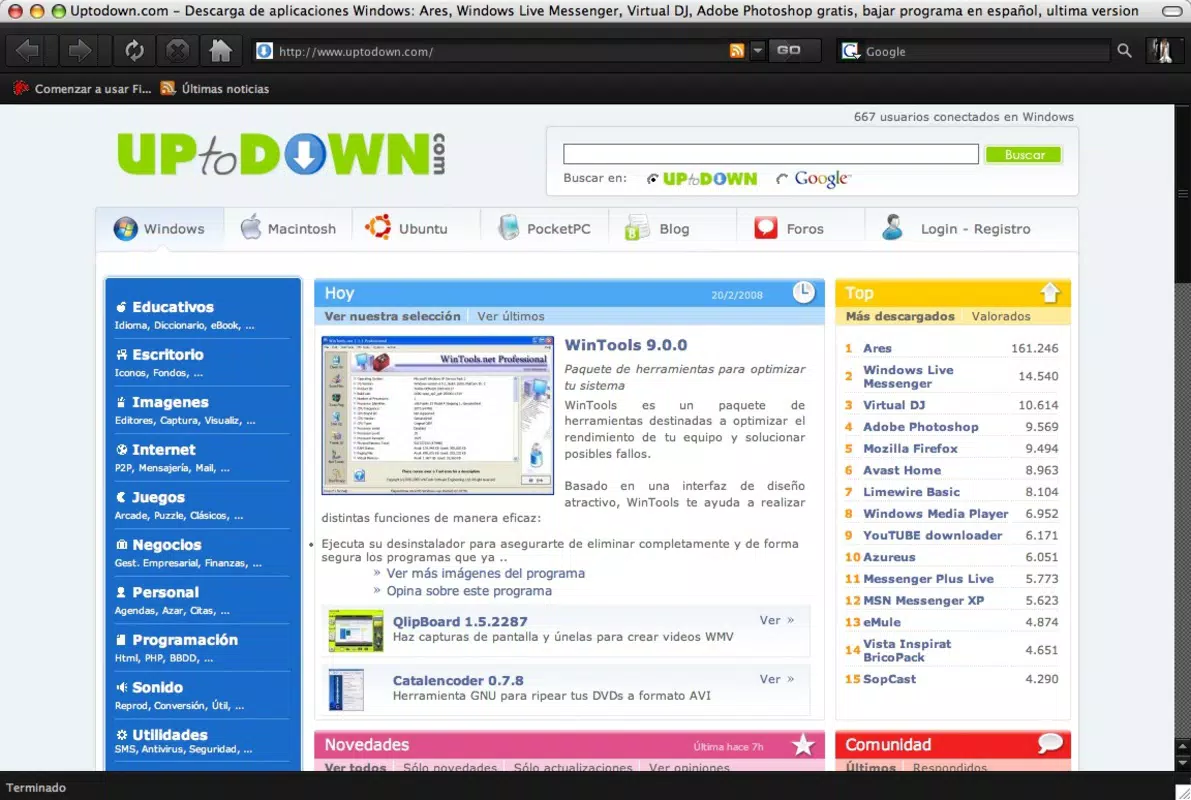Viewport: 1191px width, 800px height.
Task: Select the UptoDown search radio button
Action: point(652,179)
